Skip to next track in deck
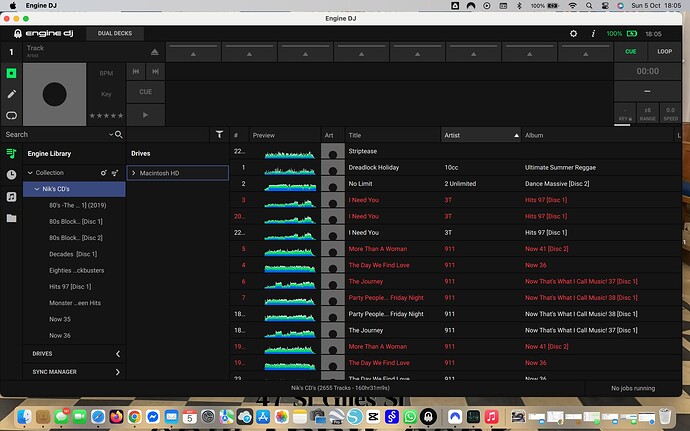The image size is (690, 431). coord(156,71)
